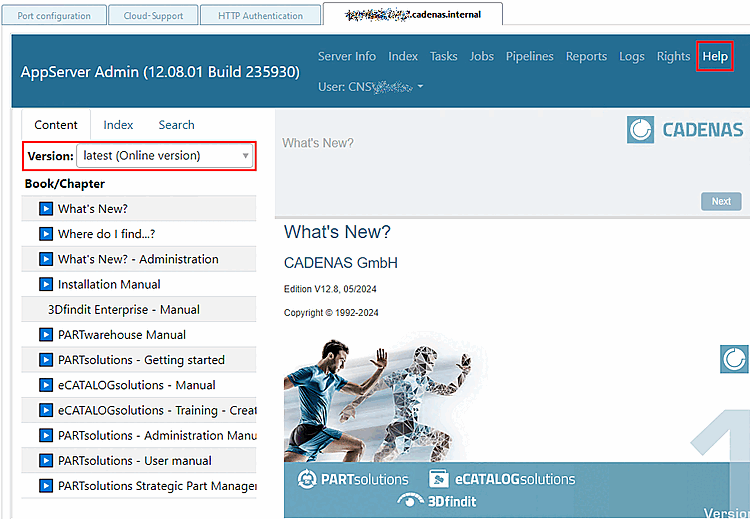Expand eCATALOGsolutions - Manual arrow icon
Image resolution: width=750 pixels, height=519 pixels.
(x=46, y=385)
